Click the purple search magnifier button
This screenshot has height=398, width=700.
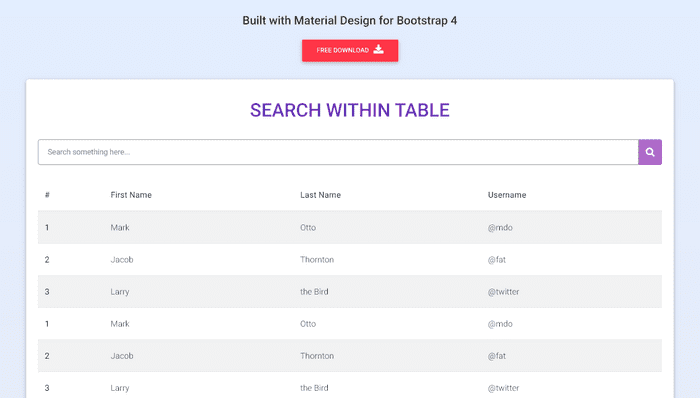point(650,152)
